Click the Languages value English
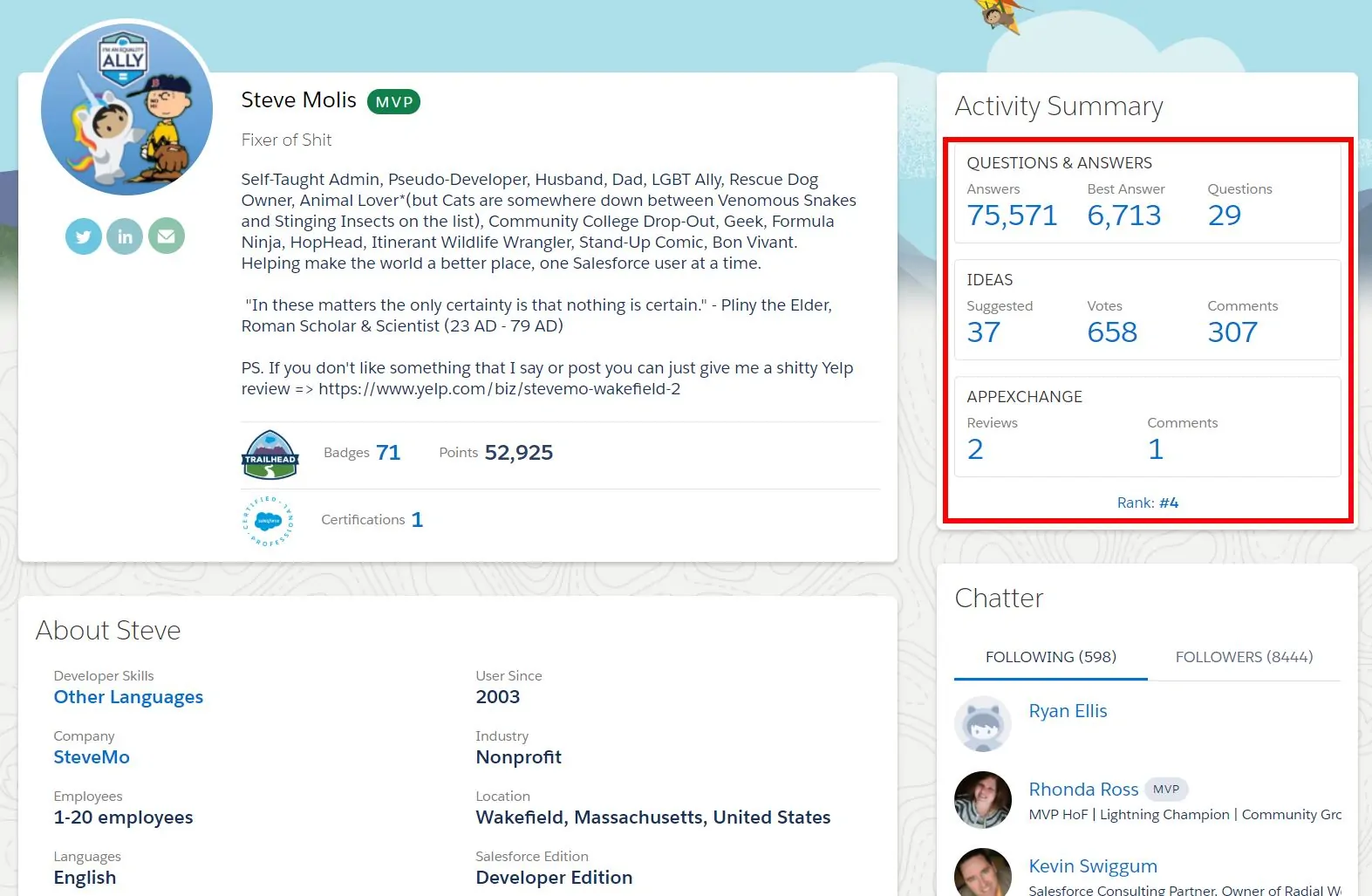The width and height of the screenshot is (1372, 896). tap(85, 878)
